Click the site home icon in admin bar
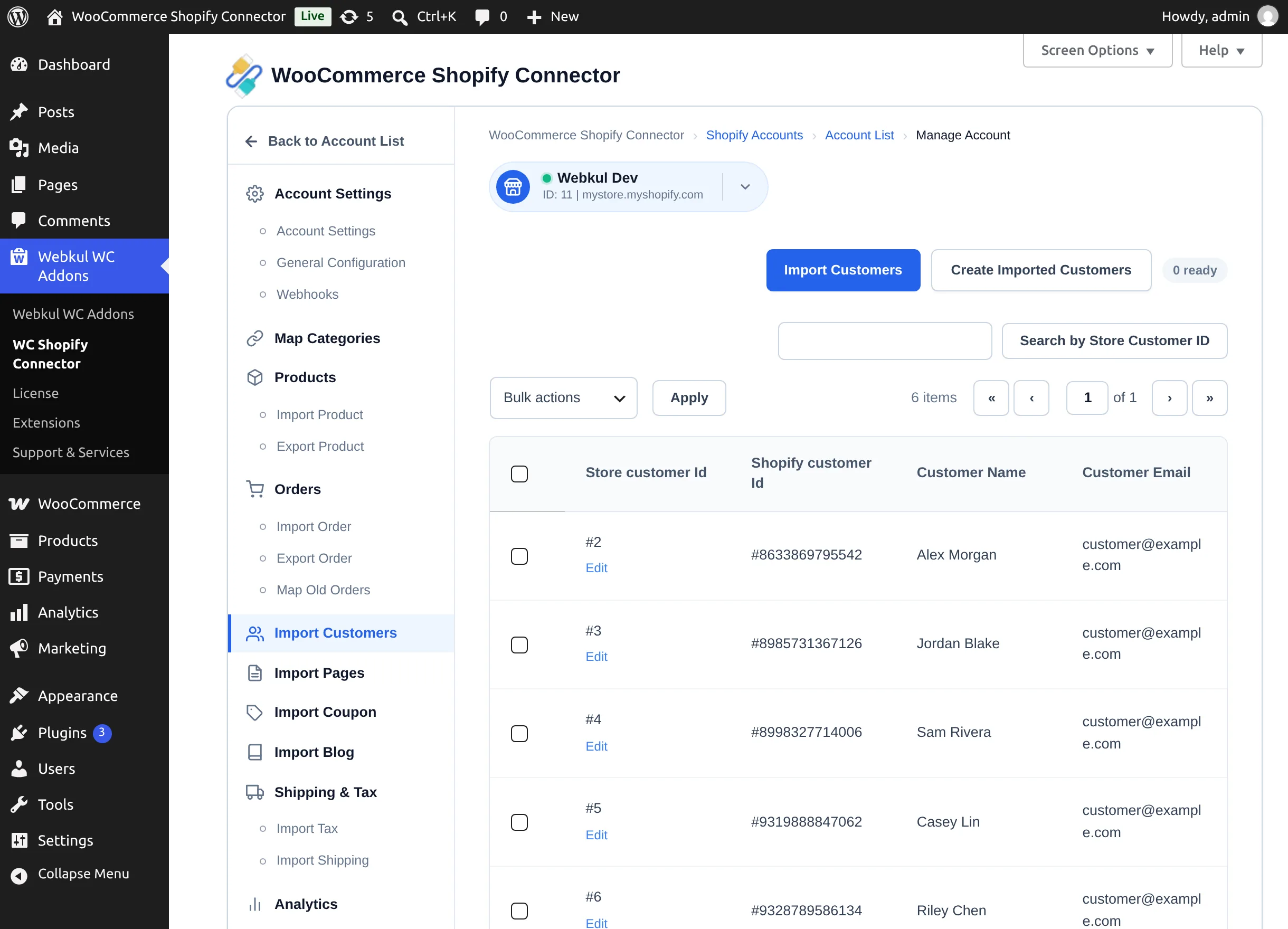The image size is (1288, 929). click(x=54, y=17)
